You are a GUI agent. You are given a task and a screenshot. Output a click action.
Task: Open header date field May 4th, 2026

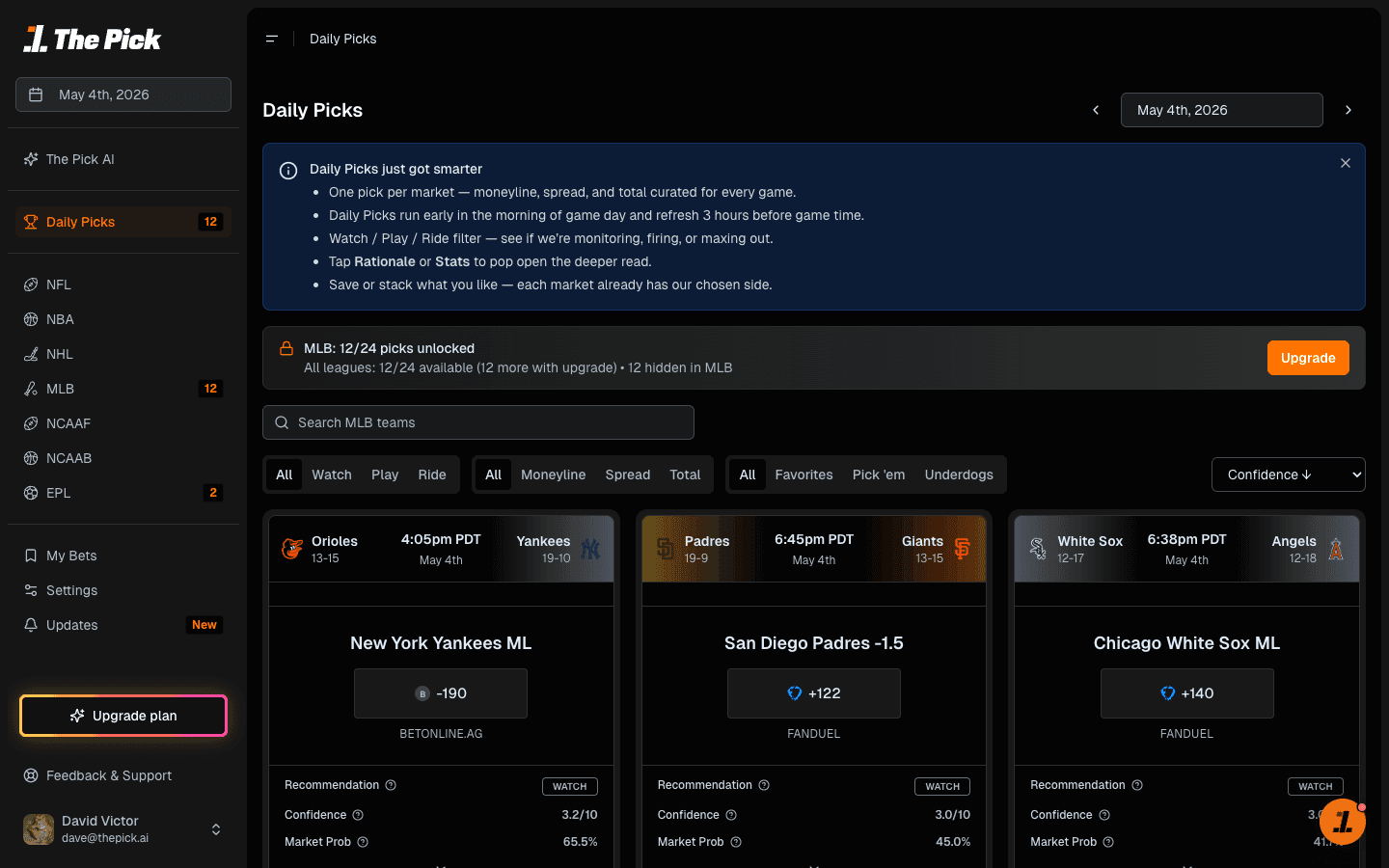1221,110
